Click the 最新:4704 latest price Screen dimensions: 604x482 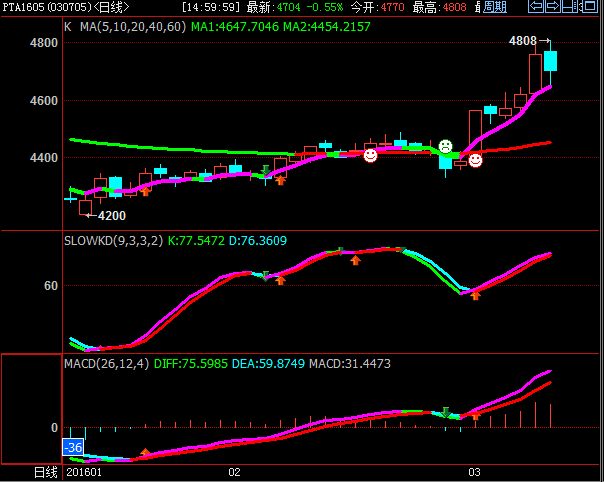pos(273,7)
